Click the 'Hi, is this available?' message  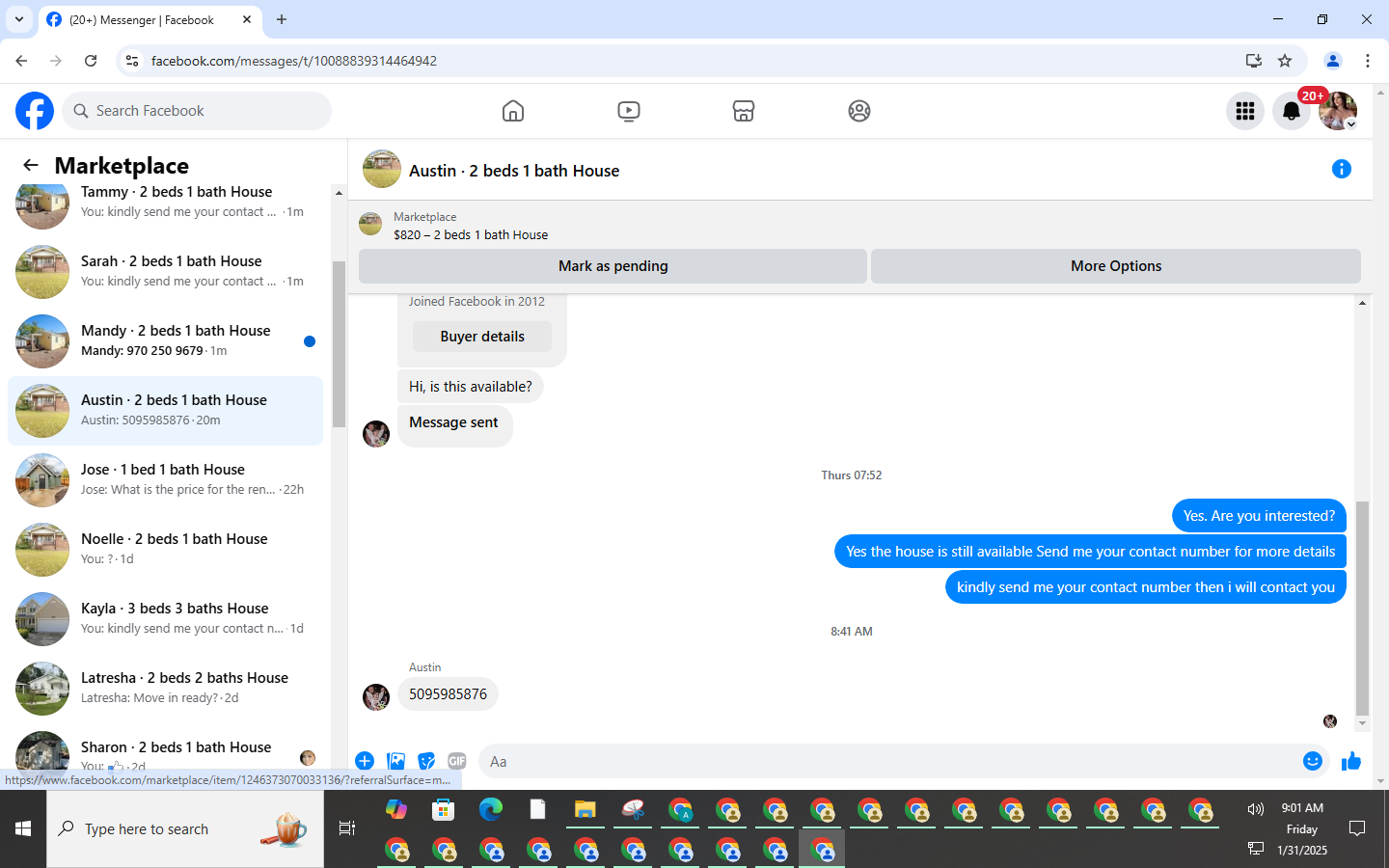pyautogui.click(x=471, y=387)
